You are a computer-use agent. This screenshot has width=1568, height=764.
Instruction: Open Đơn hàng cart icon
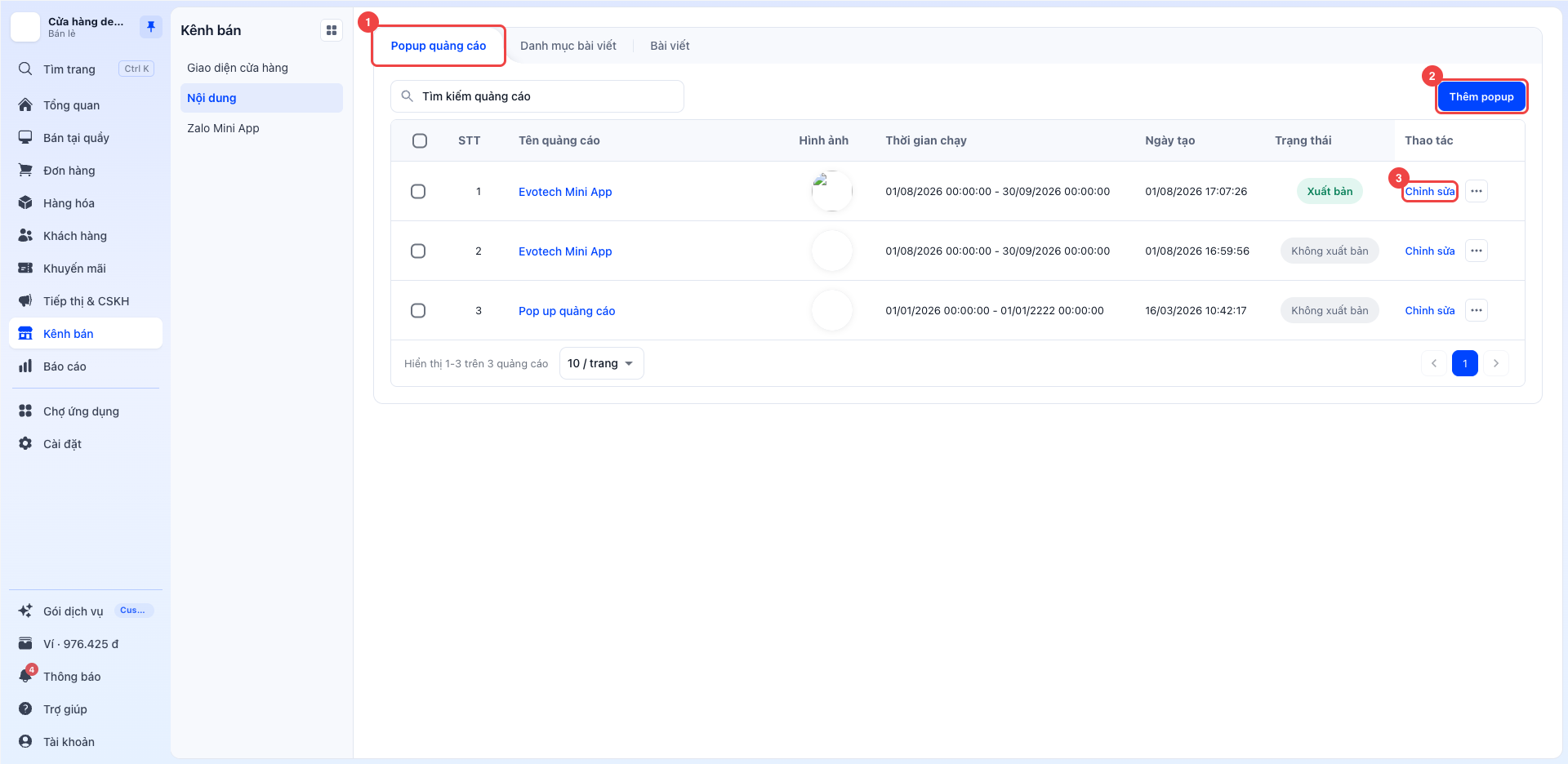click(25, 170)
